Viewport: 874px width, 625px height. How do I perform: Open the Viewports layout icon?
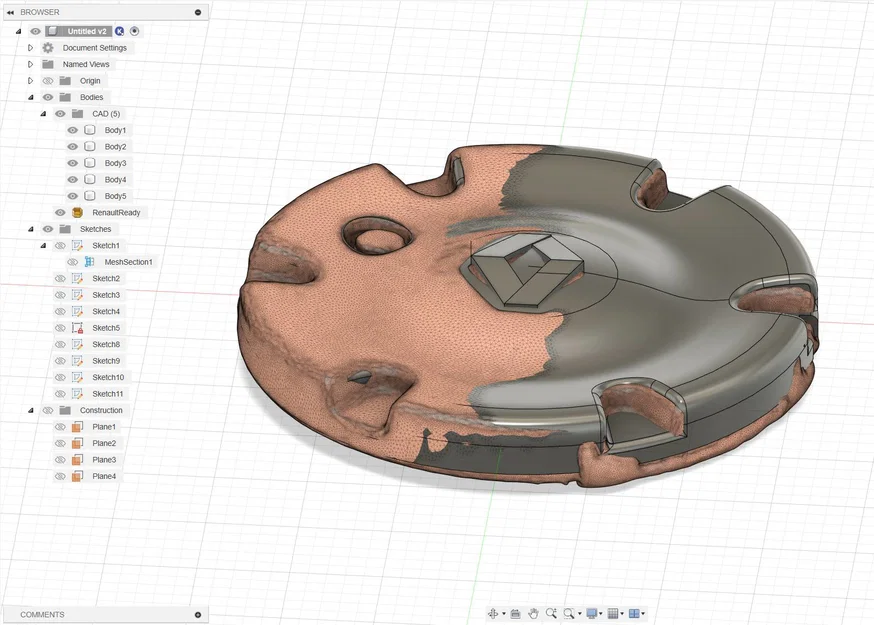pyautogui.click(x=634, y=613)
